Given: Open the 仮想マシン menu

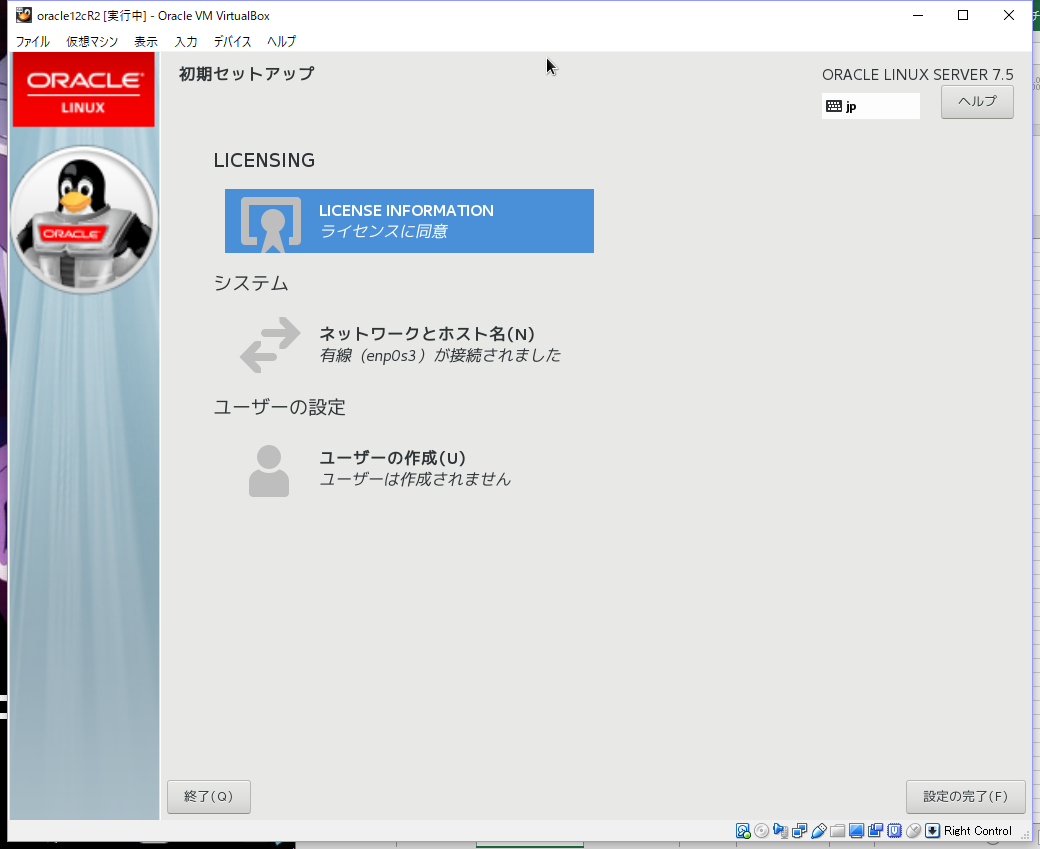Looking at the screenshot, I should pyautogui.click(x=91, y=41).
